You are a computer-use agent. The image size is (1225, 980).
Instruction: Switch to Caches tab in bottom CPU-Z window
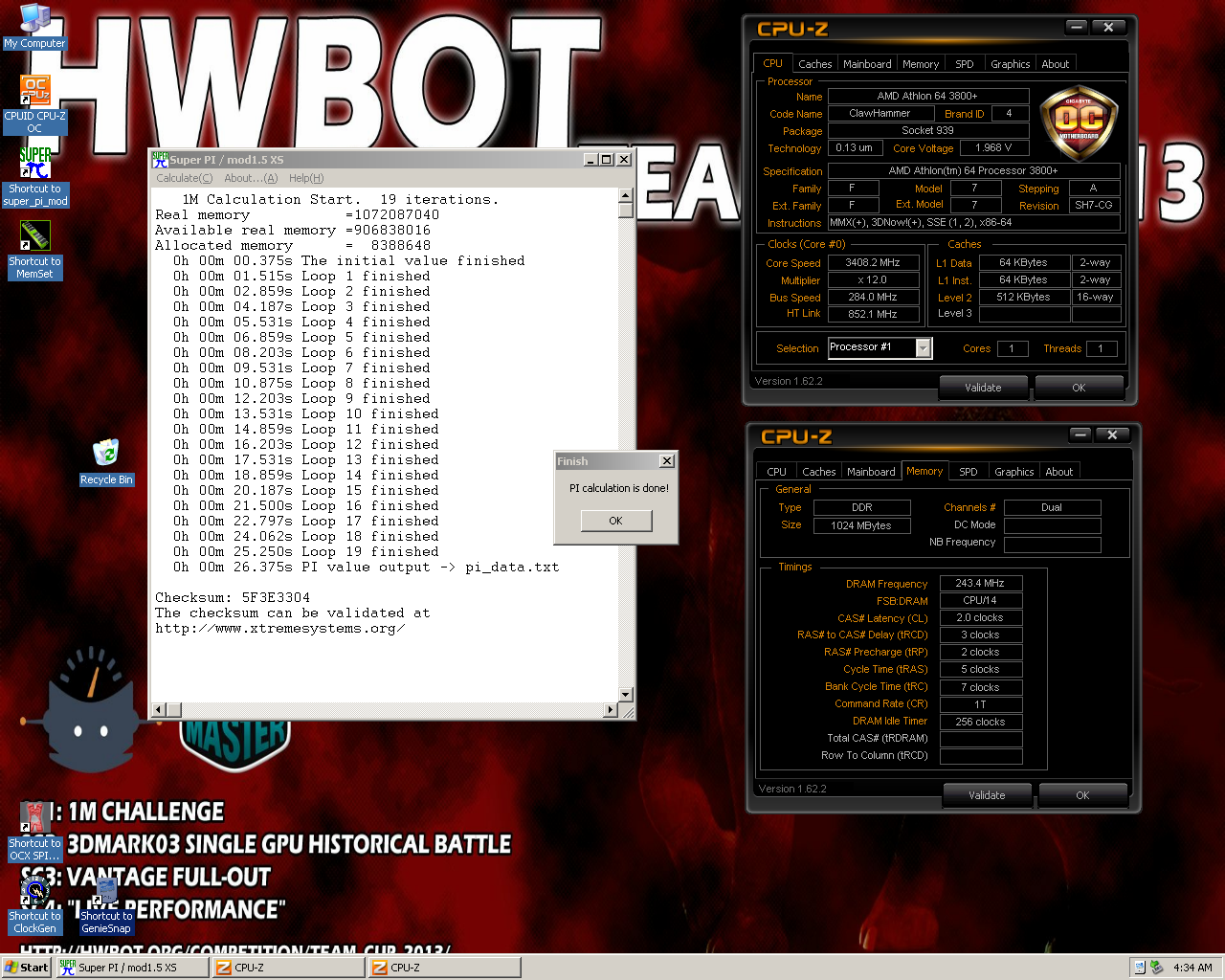(818, 472)
